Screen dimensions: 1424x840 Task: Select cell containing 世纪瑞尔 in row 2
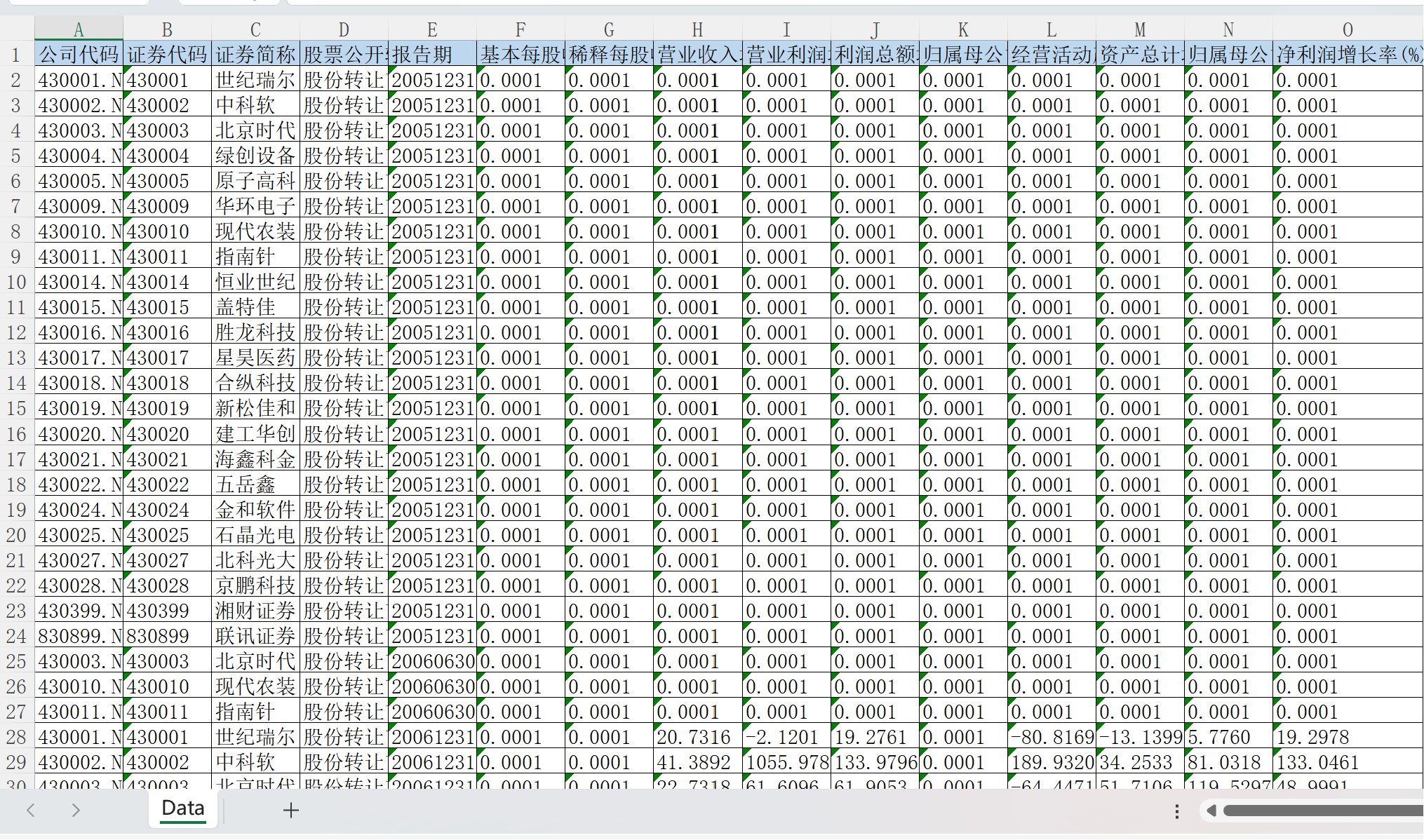pos(255,80)
